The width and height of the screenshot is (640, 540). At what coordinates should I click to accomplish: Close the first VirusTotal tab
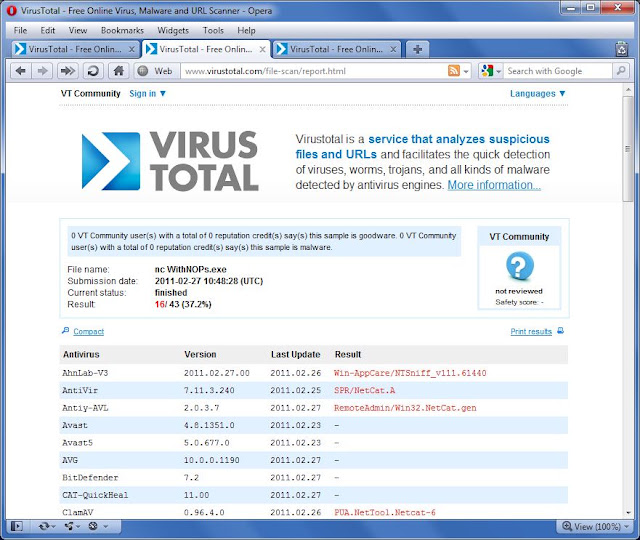131,49
